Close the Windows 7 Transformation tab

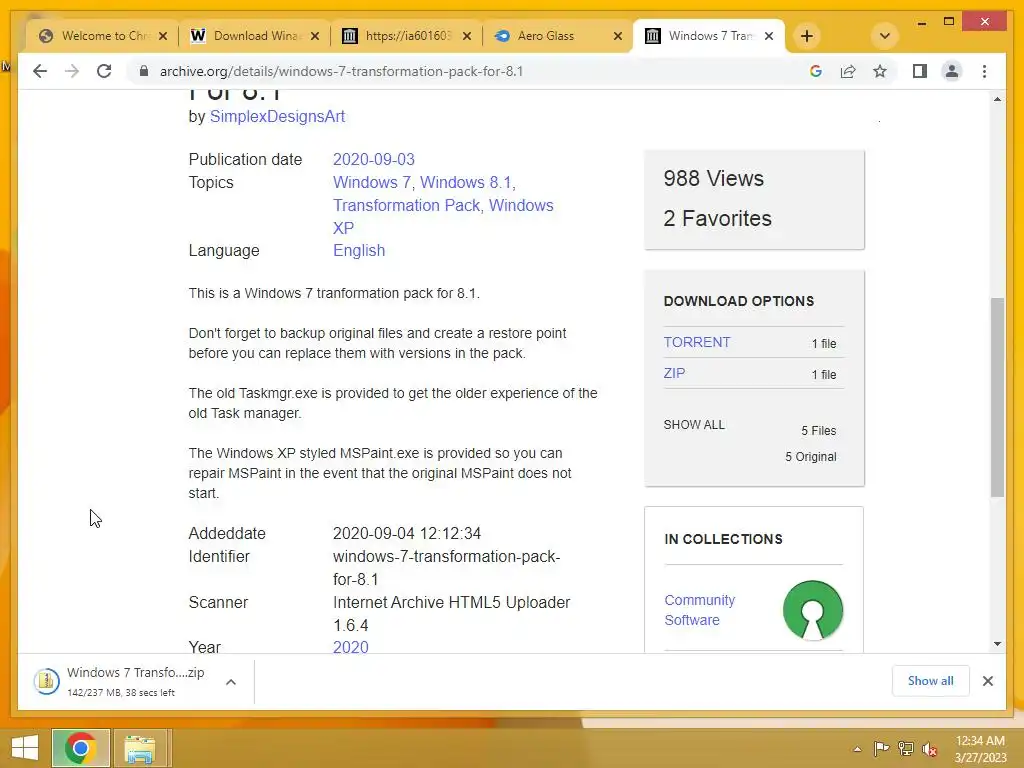tap(769, 36)
